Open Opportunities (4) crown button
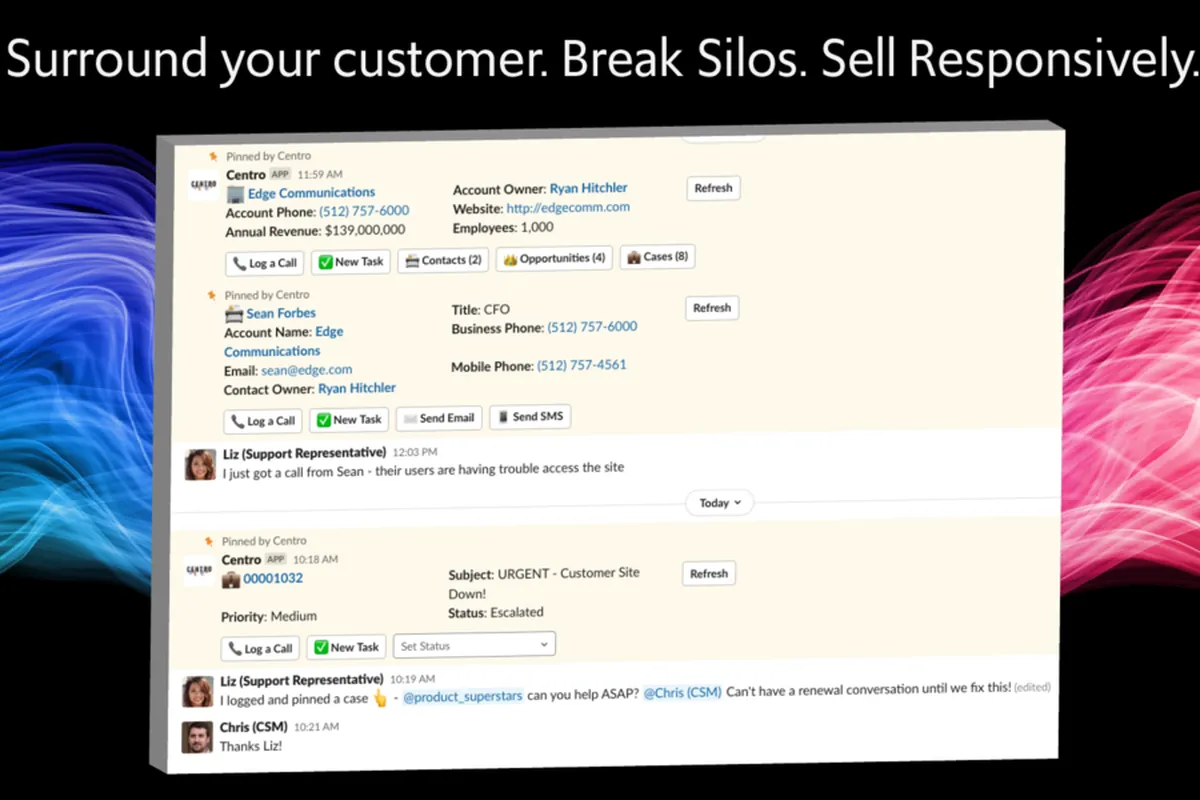 pyautogui.click(x=554, y=258)
